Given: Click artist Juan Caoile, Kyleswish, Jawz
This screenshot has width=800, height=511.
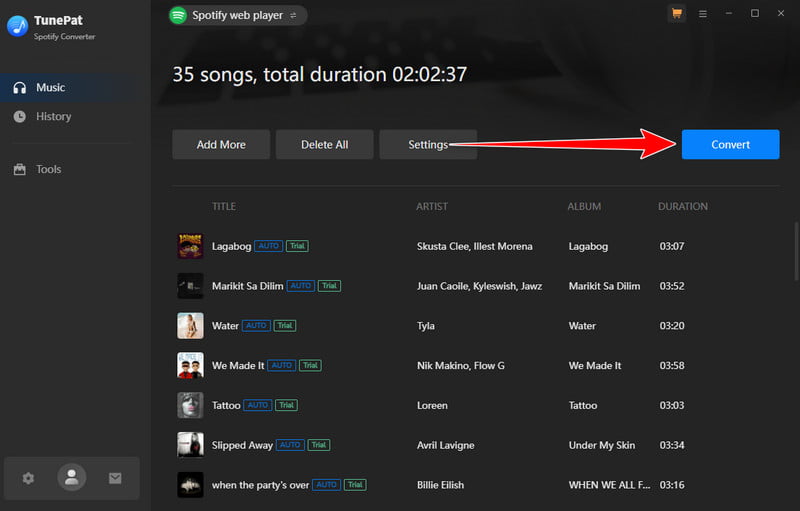Looking at the screenshot, I should point(479,286).
